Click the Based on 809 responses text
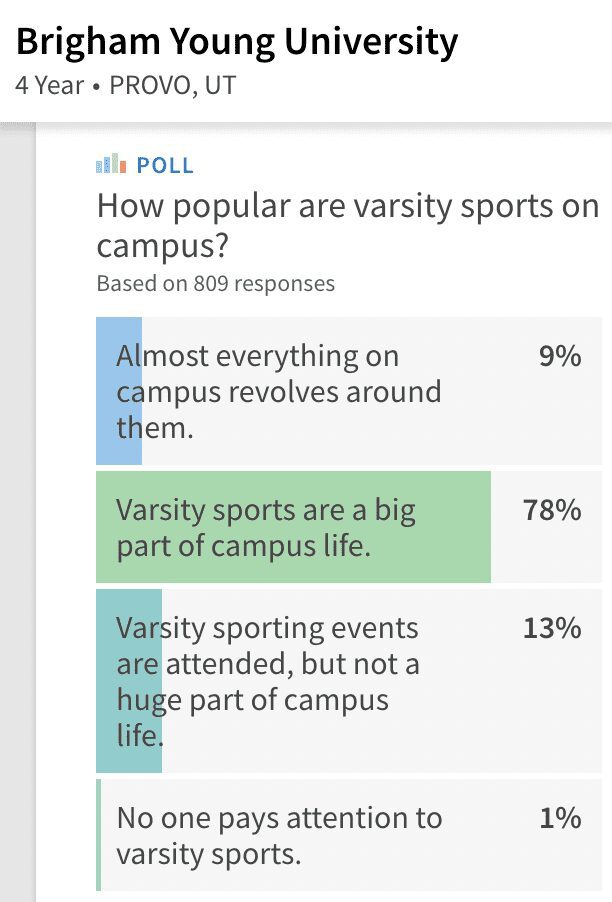 coord(216,284)
